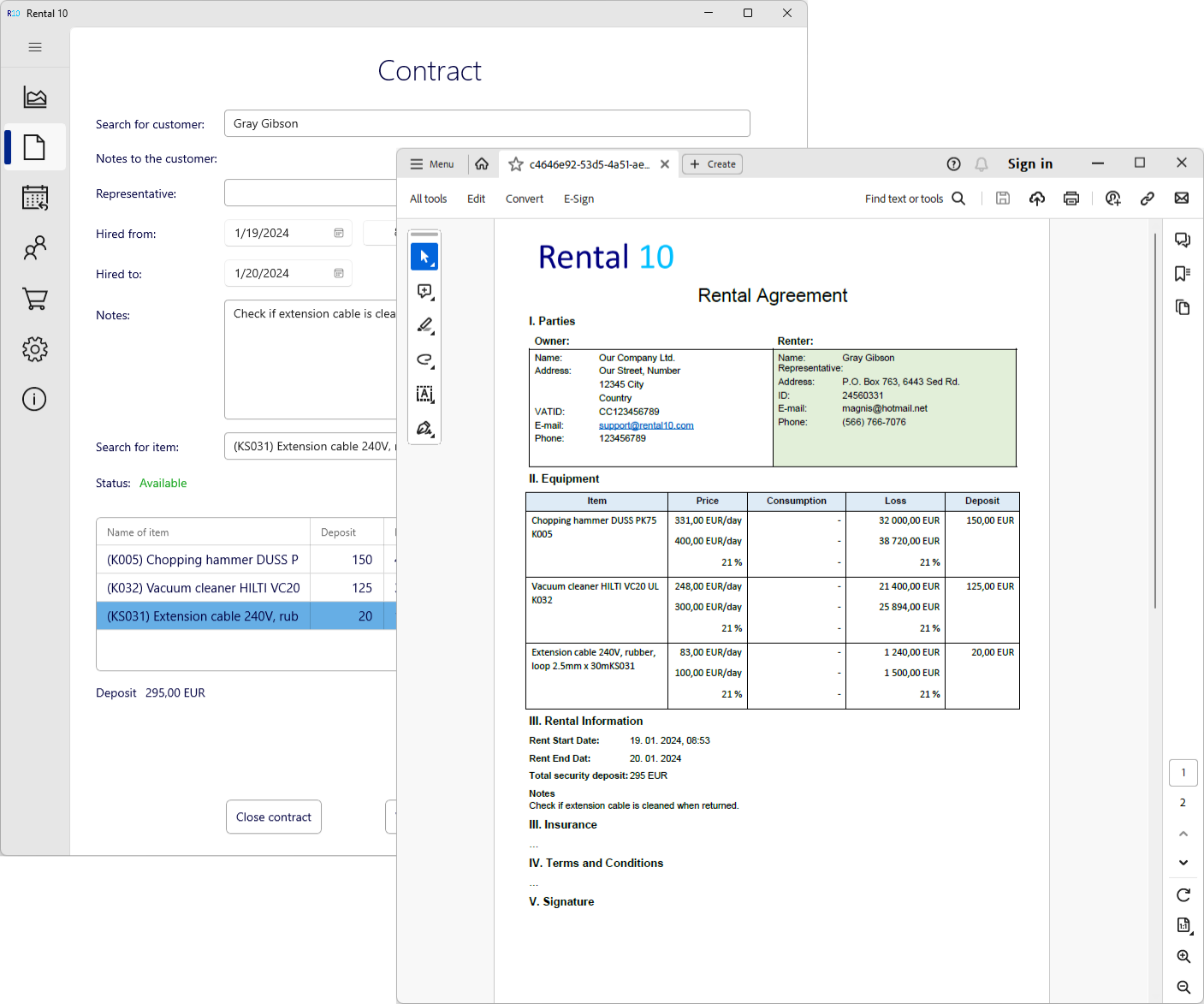Choose the Select arrow tool in PDF quick tools
Viewport: 1204px width, 1004px height.
[x=424, y=257]
